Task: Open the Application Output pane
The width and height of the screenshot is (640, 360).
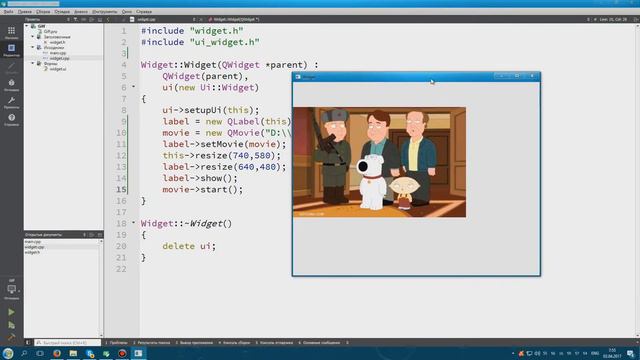Action: 194,343
